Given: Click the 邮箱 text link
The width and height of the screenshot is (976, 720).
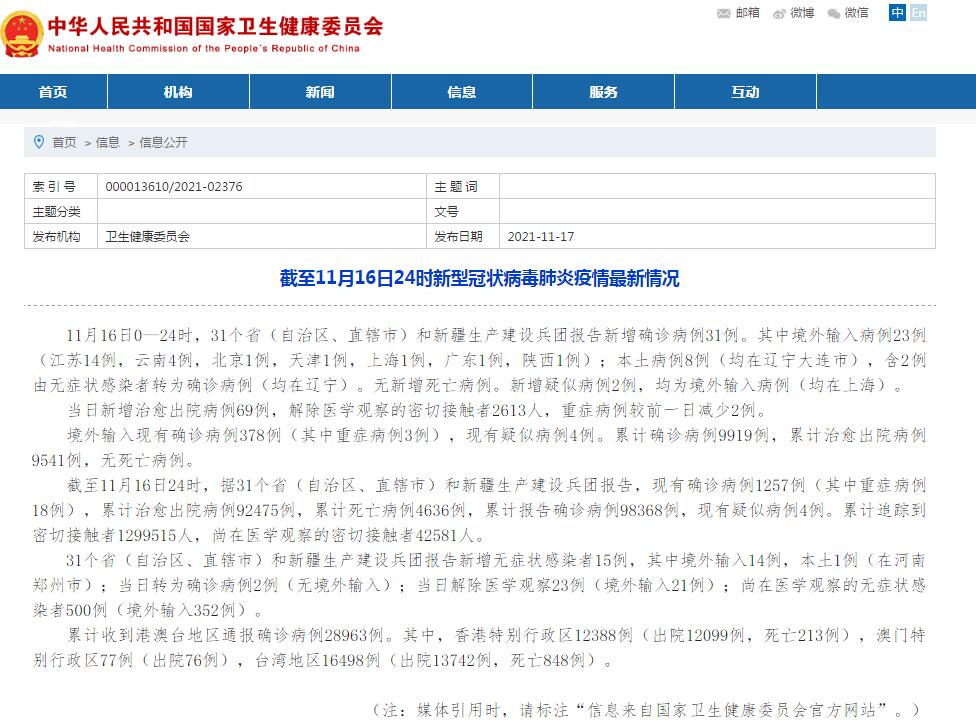Looking at the screenshot, I should pos(748,13).
